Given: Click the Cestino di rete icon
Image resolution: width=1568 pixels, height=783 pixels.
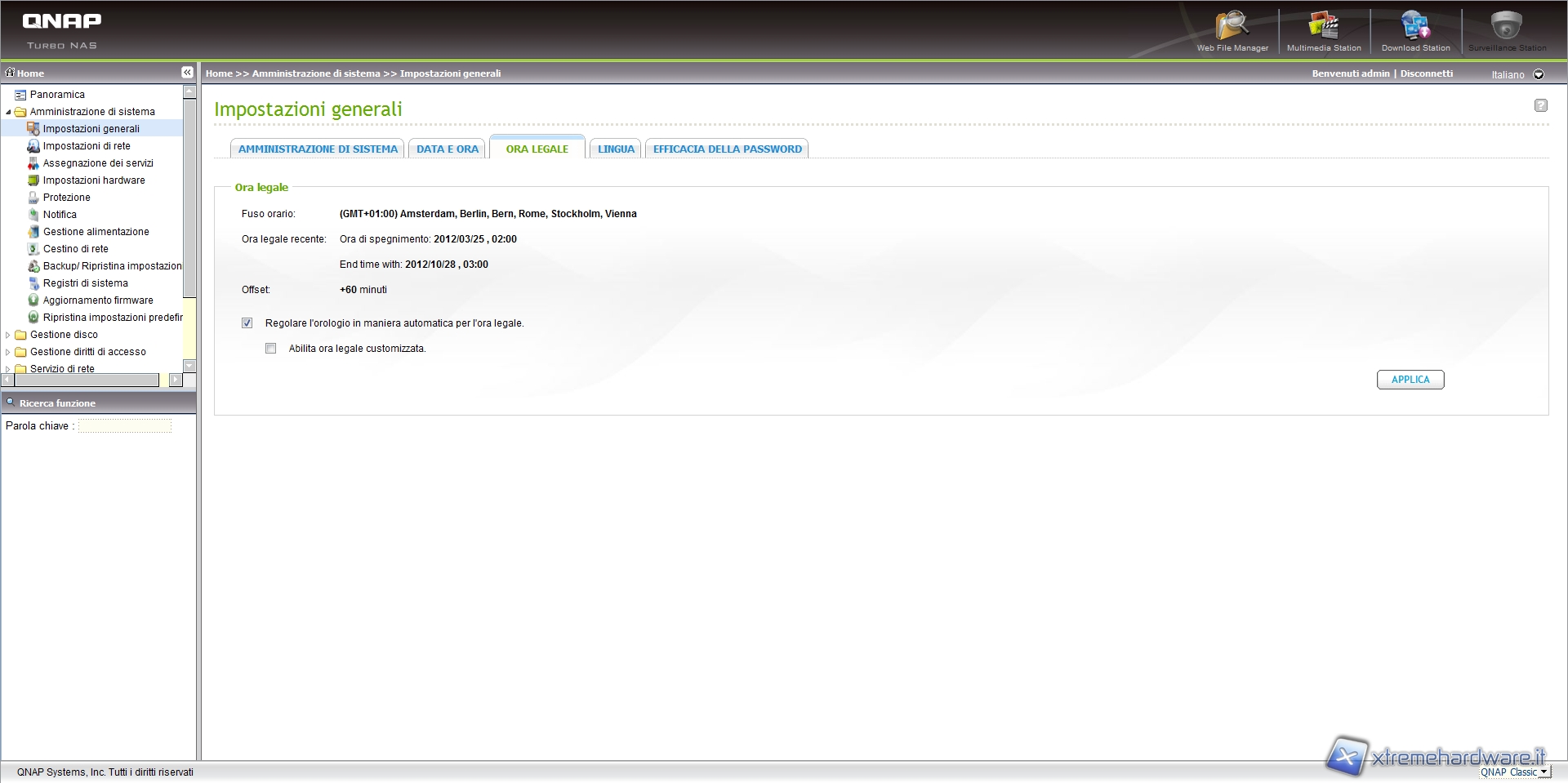Looking at the screenshot, I should (33, 249).
